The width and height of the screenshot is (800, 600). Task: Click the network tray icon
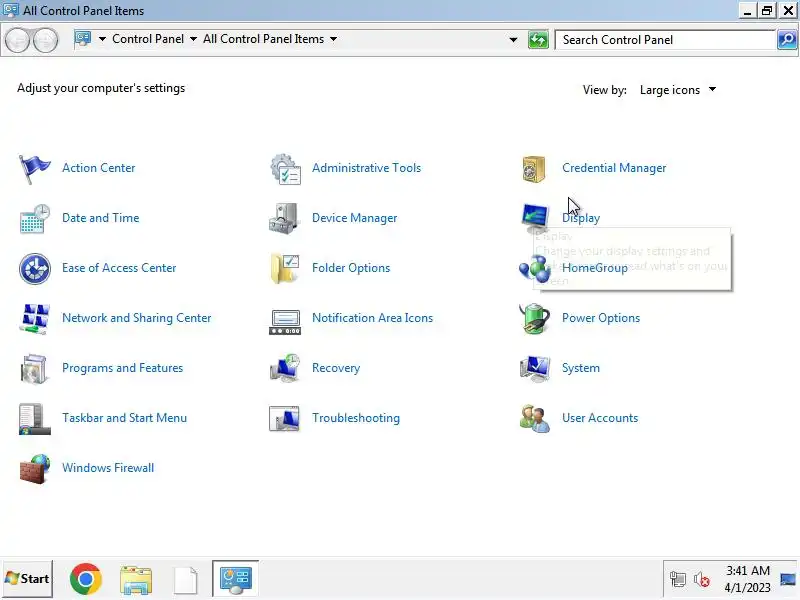(x=678, y=580)
